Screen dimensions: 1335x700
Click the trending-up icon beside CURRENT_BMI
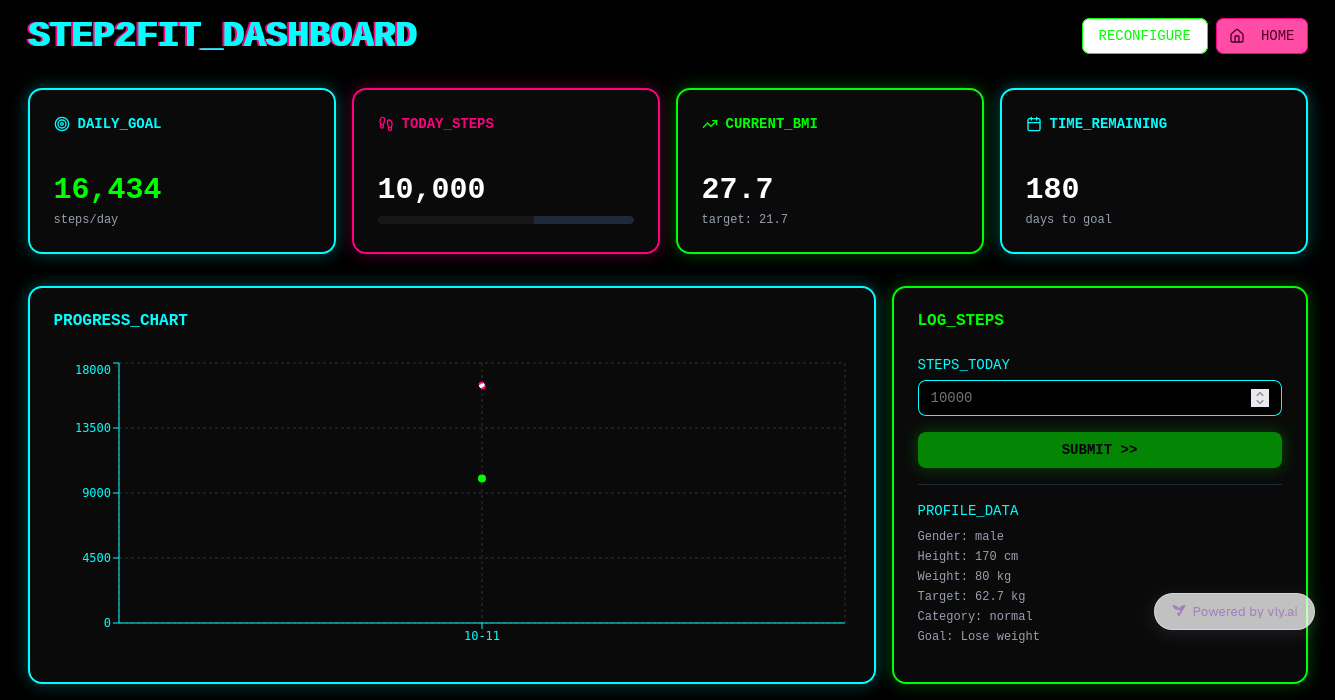[710, 124]
